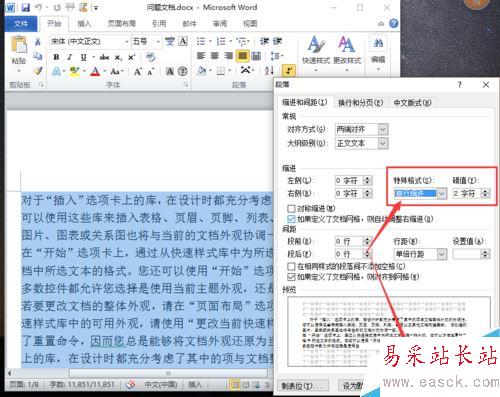The image size is (500, 397).
Task: Open the font size dropdown
Action: point(158,41)
